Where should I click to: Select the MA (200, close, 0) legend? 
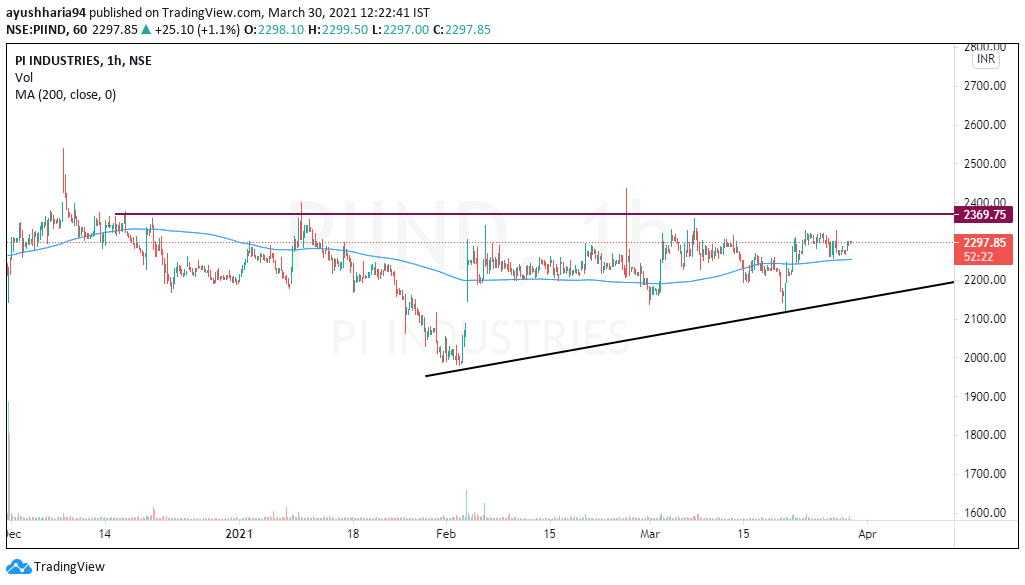click(x=65, y=95)
